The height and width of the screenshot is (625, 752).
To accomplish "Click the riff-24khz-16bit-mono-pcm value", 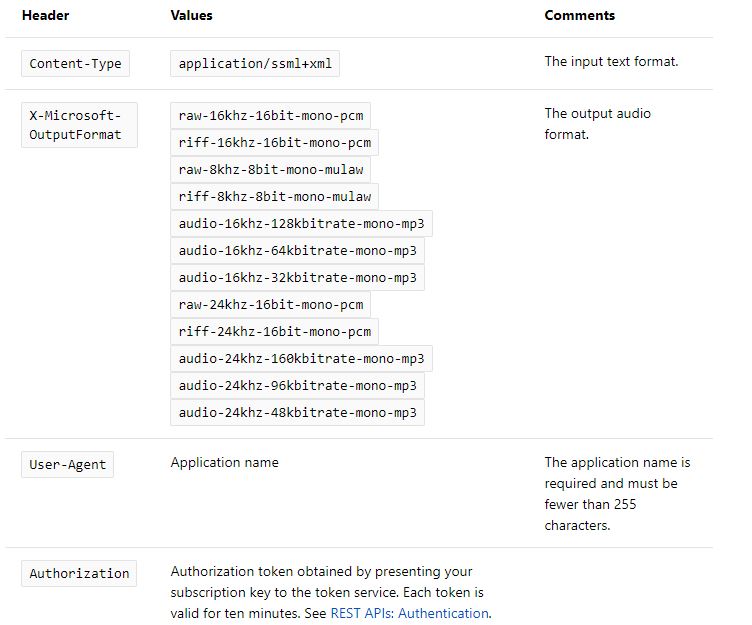I will click(274, 331).
